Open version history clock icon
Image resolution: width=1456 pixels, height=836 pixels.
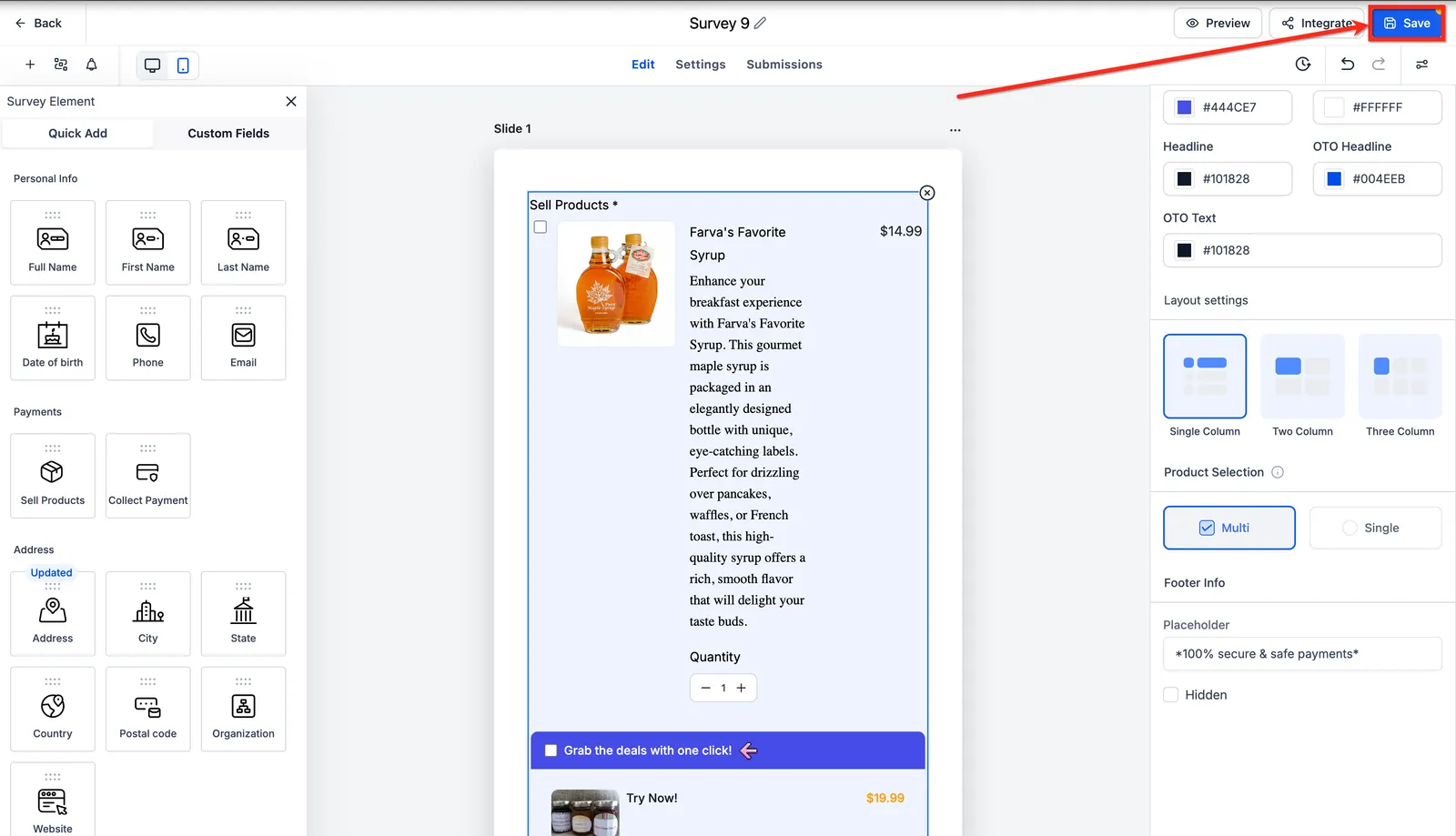pyautogui.click(x=1303, y=64)
